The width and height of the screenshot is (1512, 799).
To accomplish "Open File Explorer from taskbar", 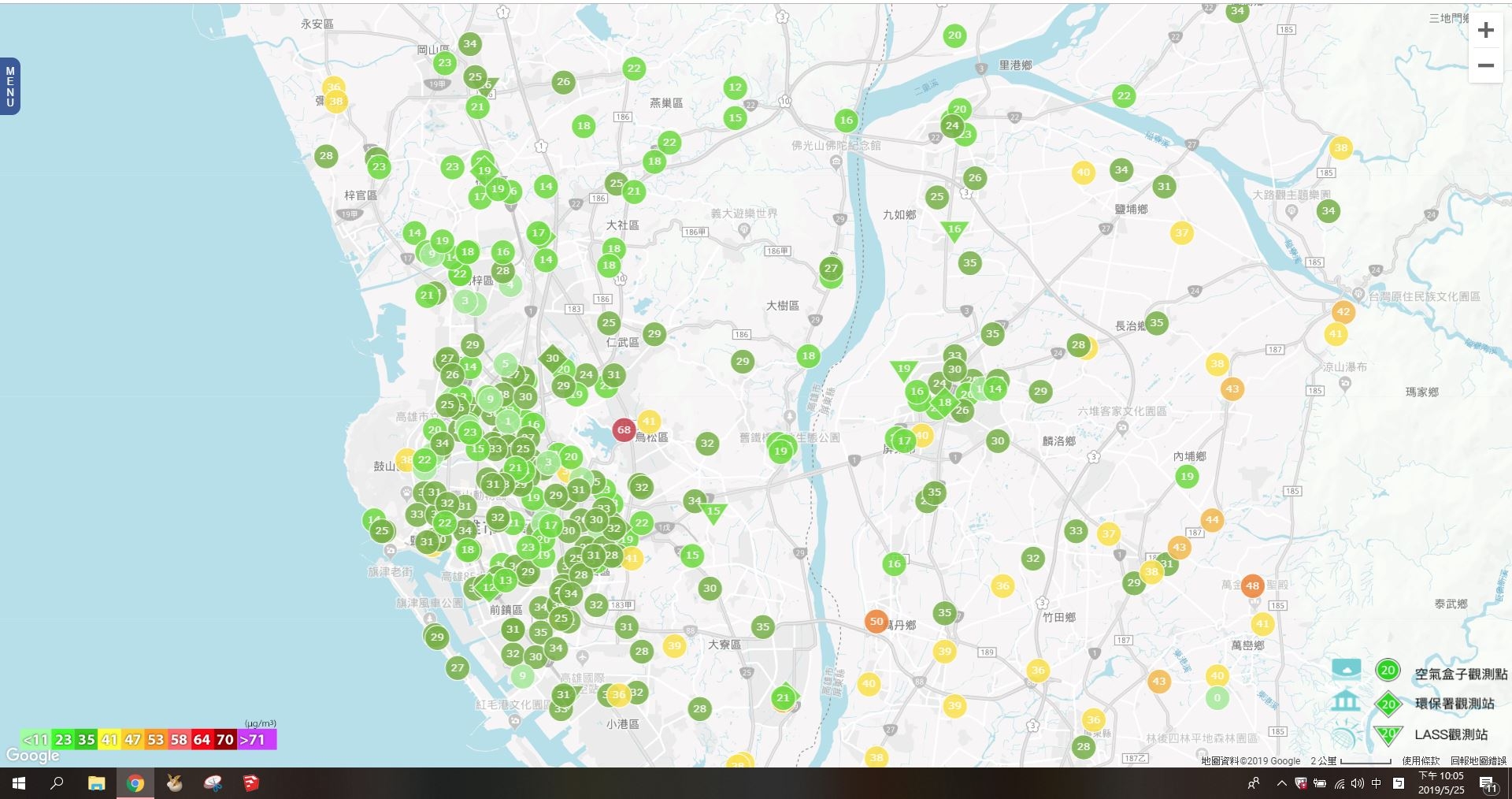I will pyautogui.click(x=96, y=783).
